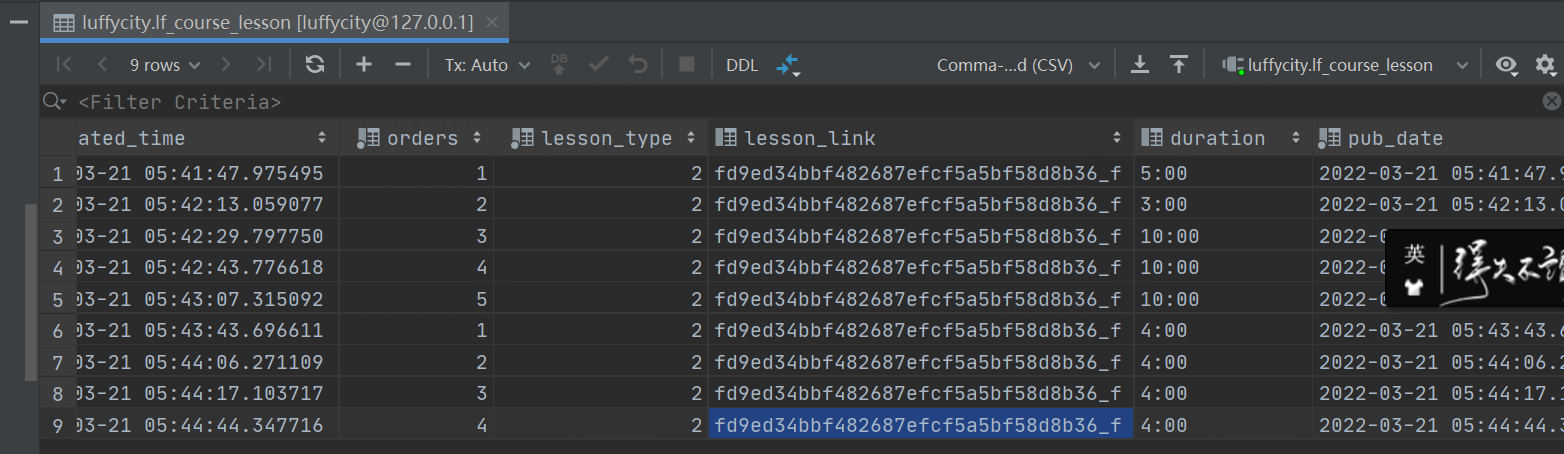Screen dimensions: 1564x454
Task: Expand the 9 rows page size dropdown
Action: 164,65
